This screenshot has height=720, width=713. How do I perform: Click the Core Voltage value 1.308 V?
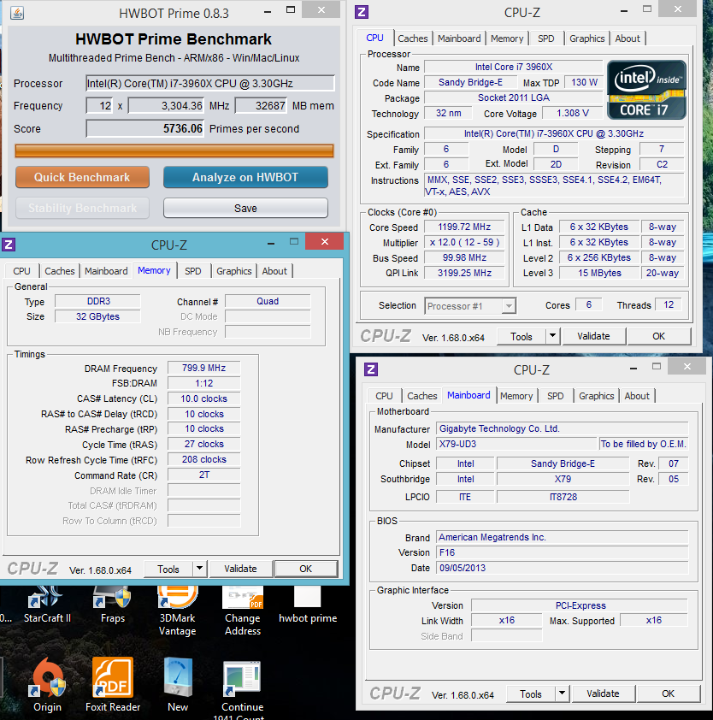(573, 113)
